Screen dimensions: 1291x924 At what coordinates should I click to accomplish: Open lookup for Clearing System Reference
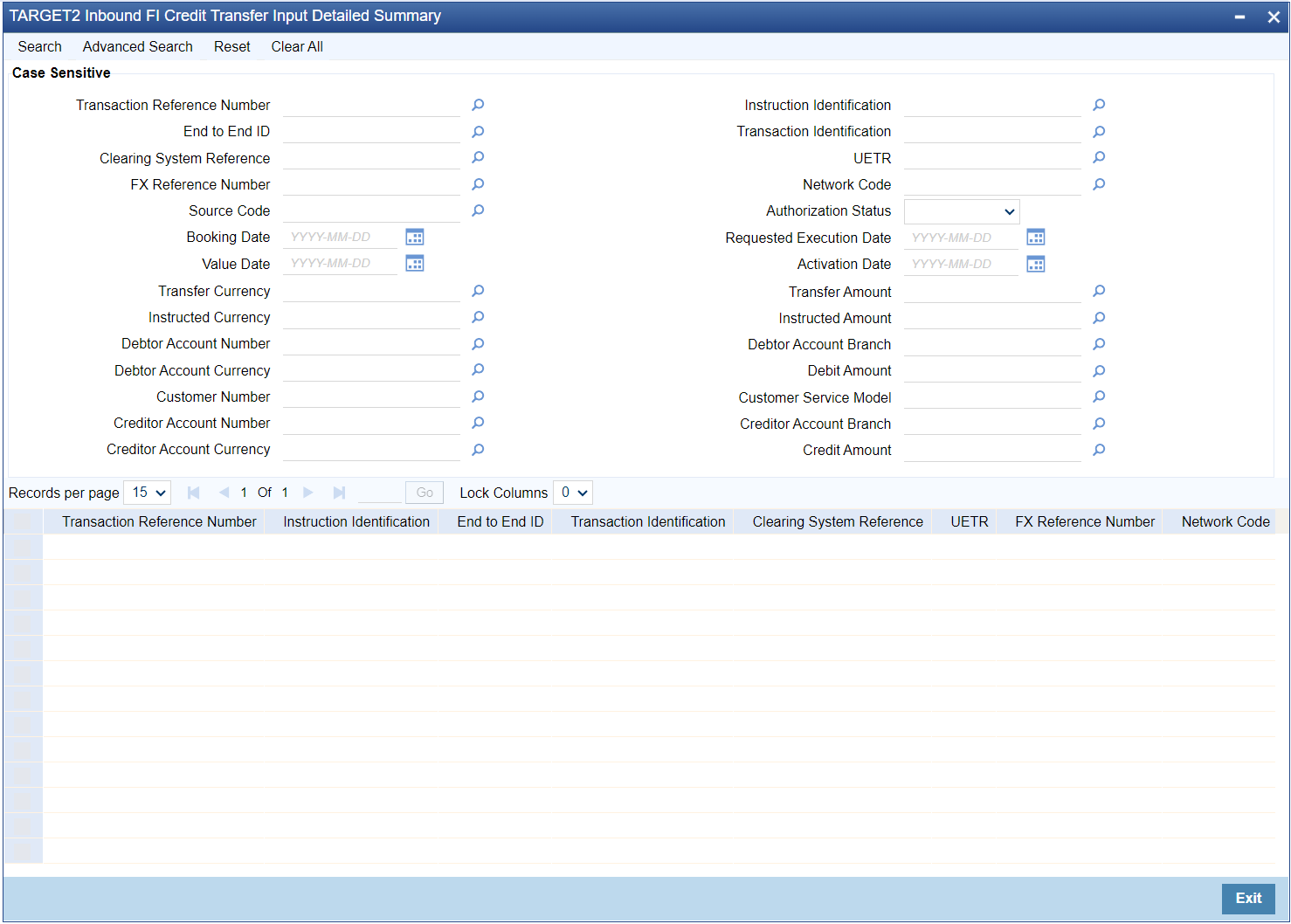[478, 158]
